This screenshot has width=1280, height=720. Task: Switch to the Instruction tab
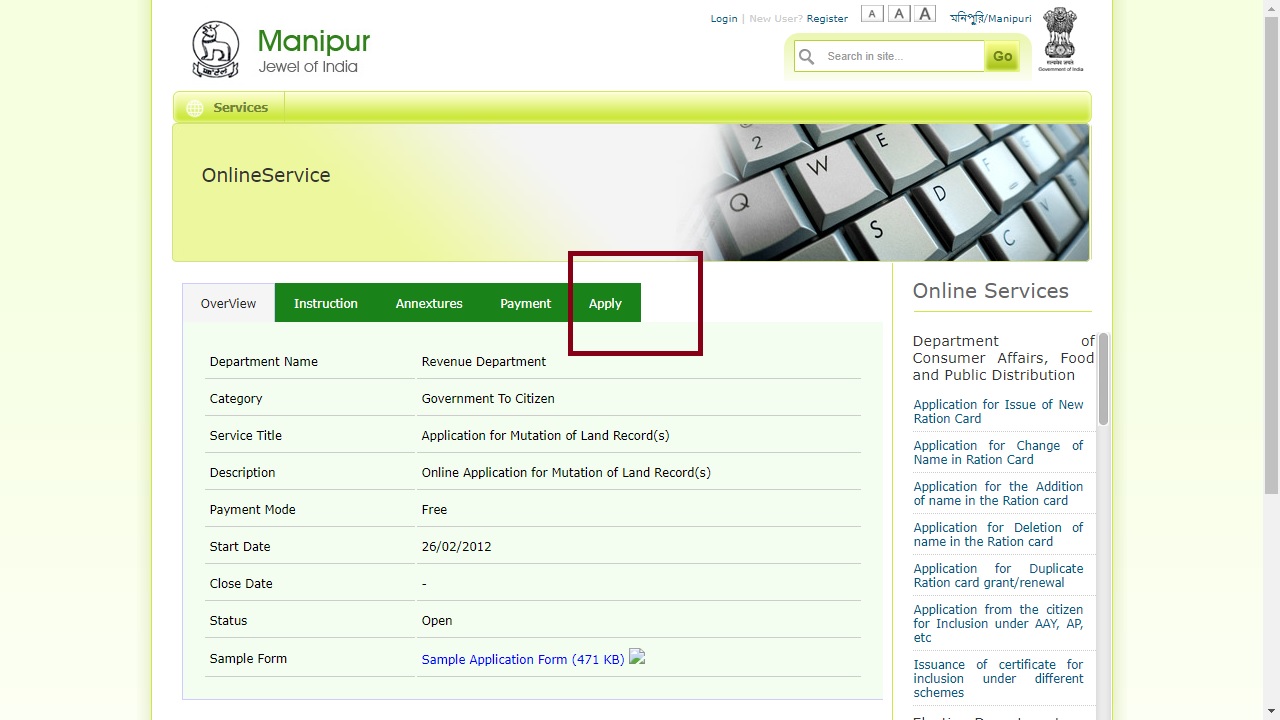click(325, 303)
